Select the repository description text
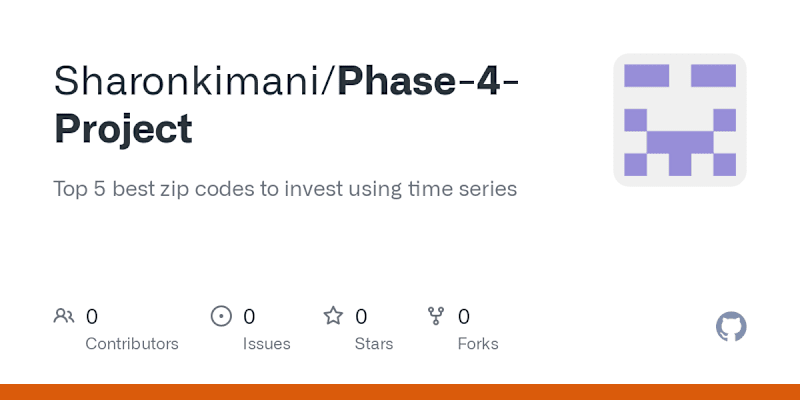This screenshot has width=800, height=400. [285, 189]
